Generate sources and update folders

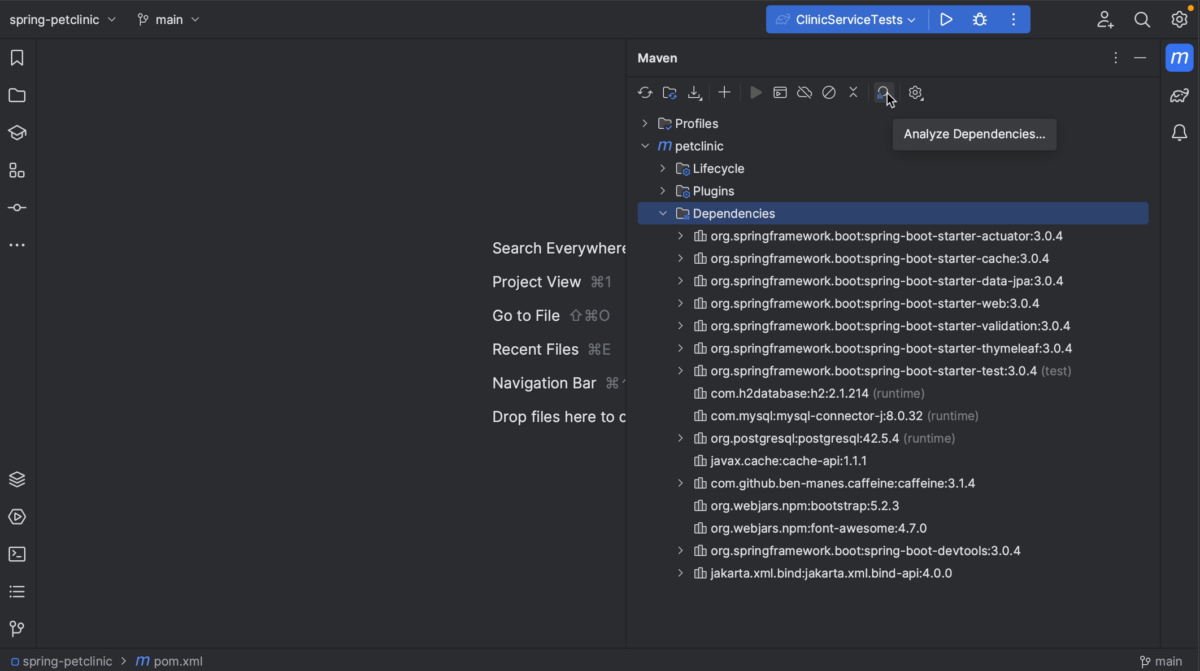670,92
